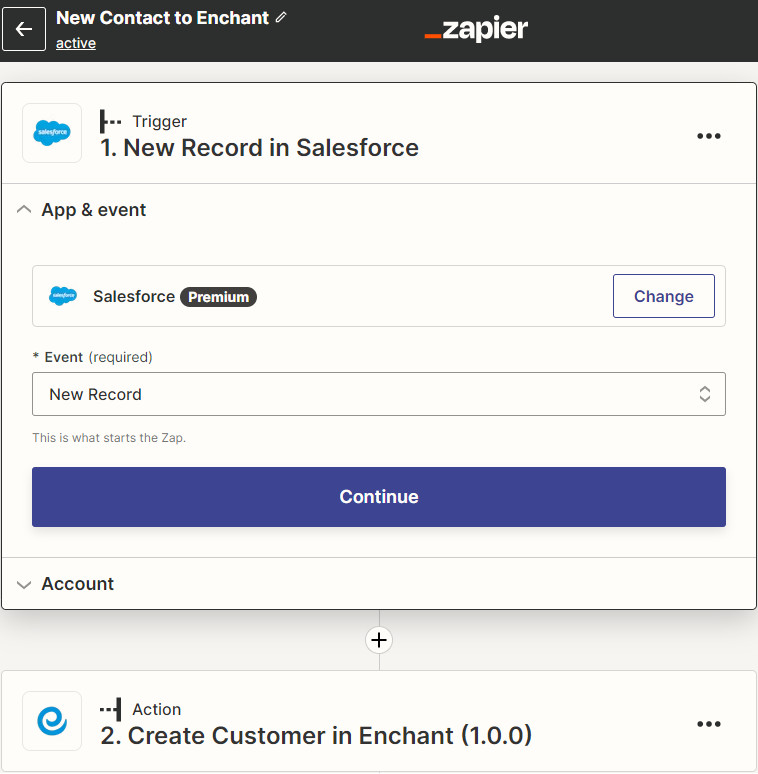Open the Event dropdown showing New Record

click(x=378, y=394)
